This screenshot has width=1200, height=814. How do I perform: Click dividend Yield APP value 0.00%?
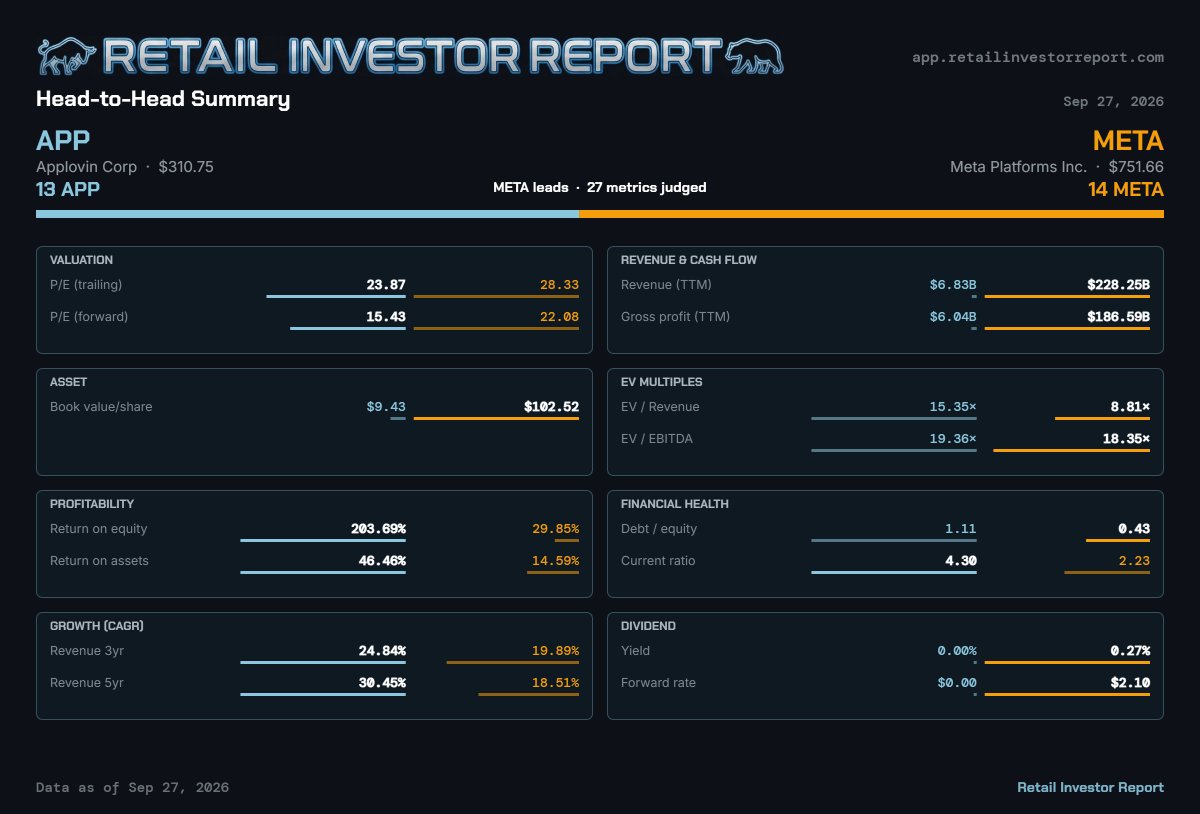pos(957,651)
